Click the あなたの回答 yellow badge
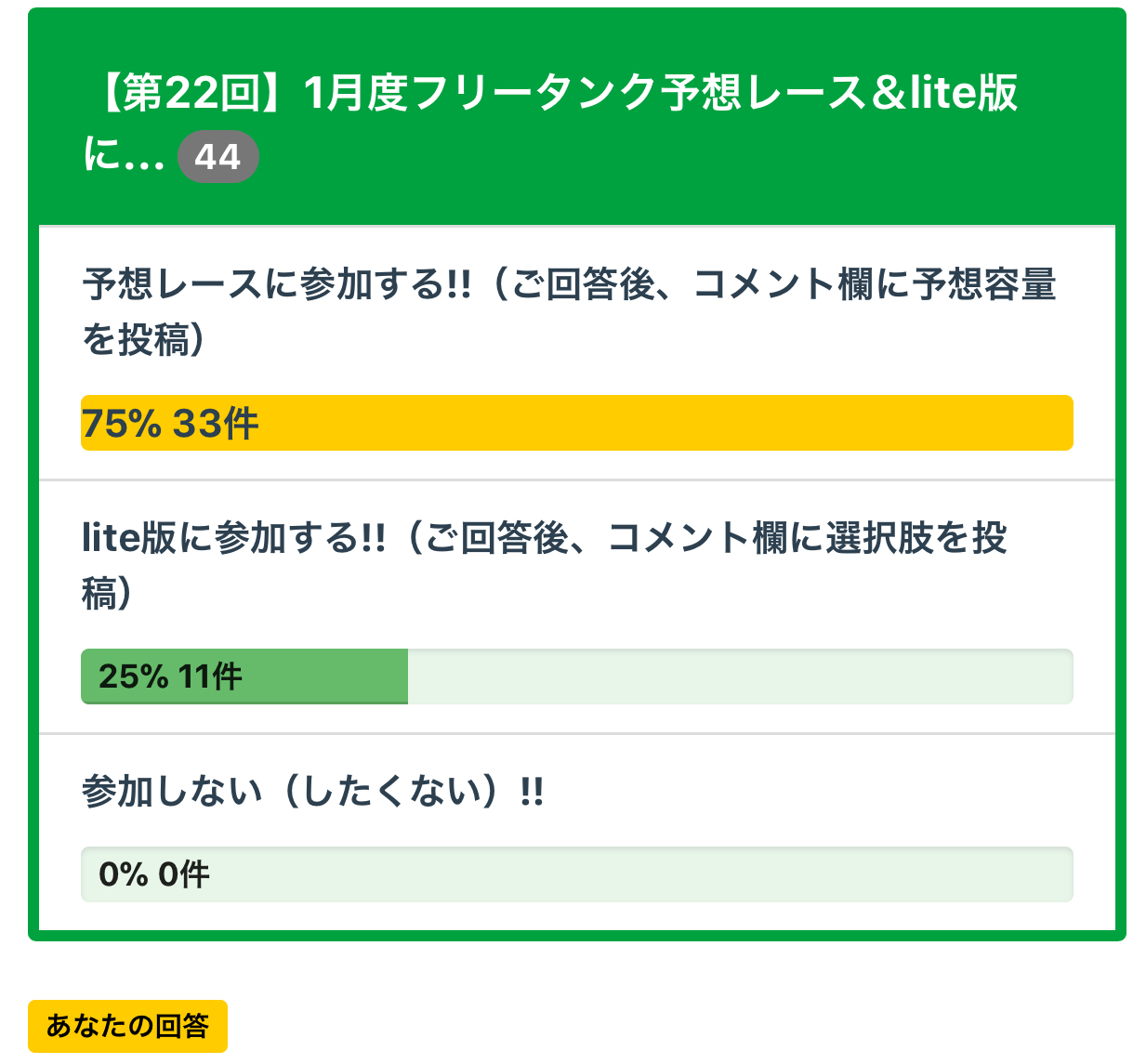Viewport: 1133px width, 1064px height. click(x=127, y=1026)
